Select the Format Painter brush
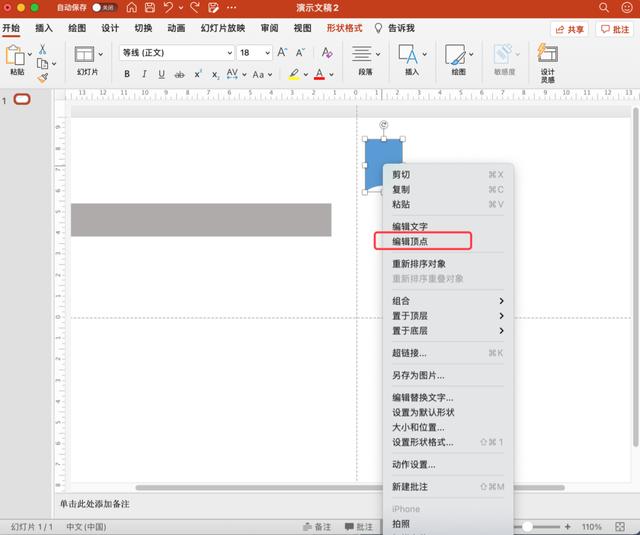The height and width of the screenshot is (535, 640). 42,78
